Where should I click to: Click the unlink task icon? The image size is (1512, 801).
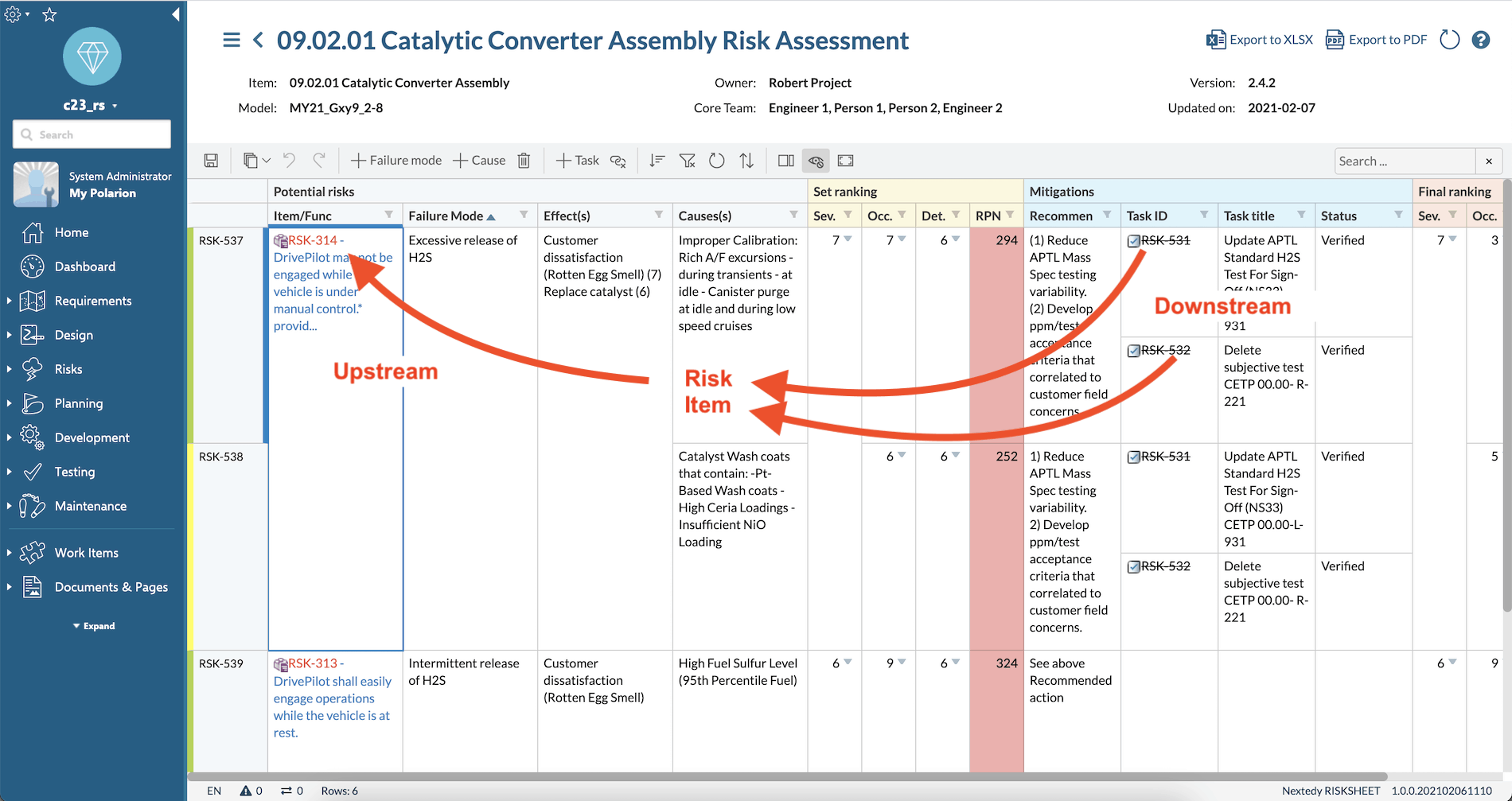[618, 161]
